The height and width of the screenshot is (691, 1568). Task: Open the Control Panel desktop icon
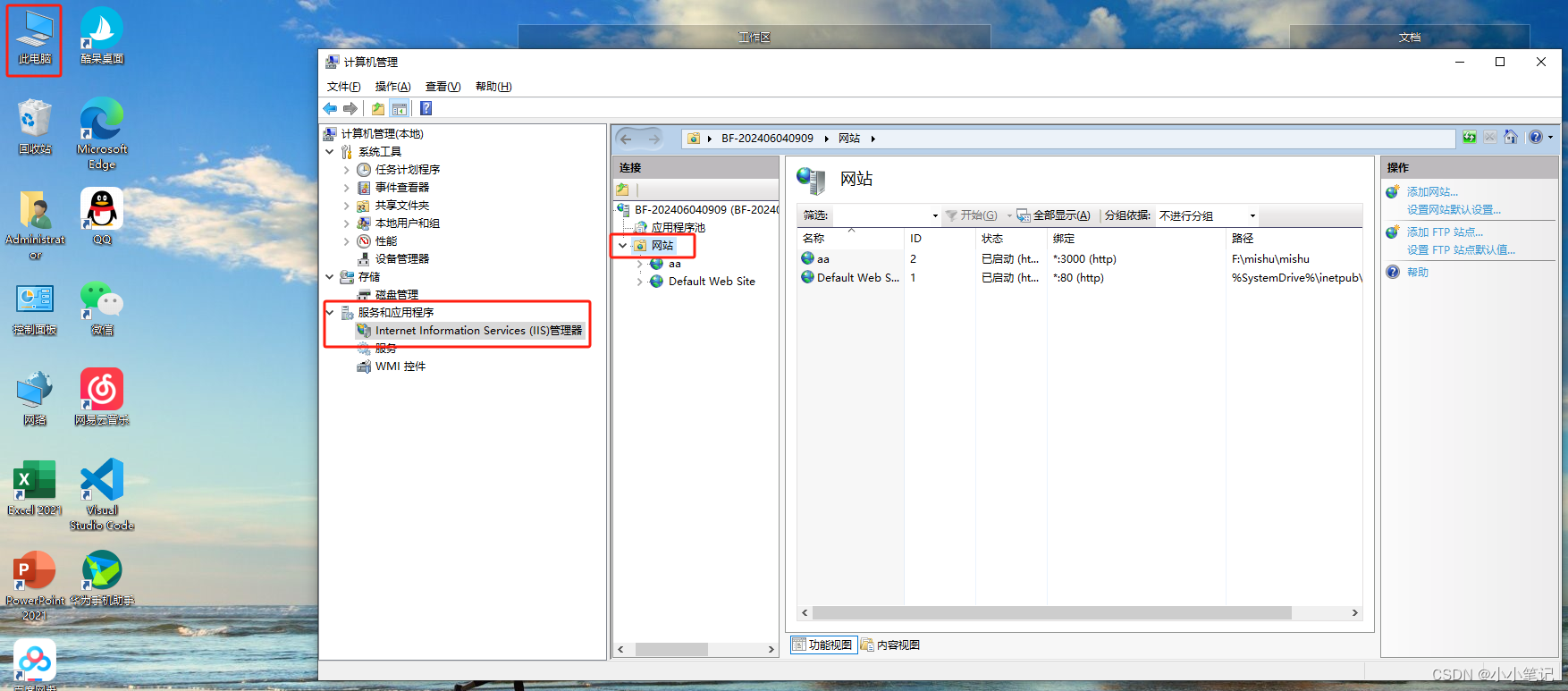point(35,308)
